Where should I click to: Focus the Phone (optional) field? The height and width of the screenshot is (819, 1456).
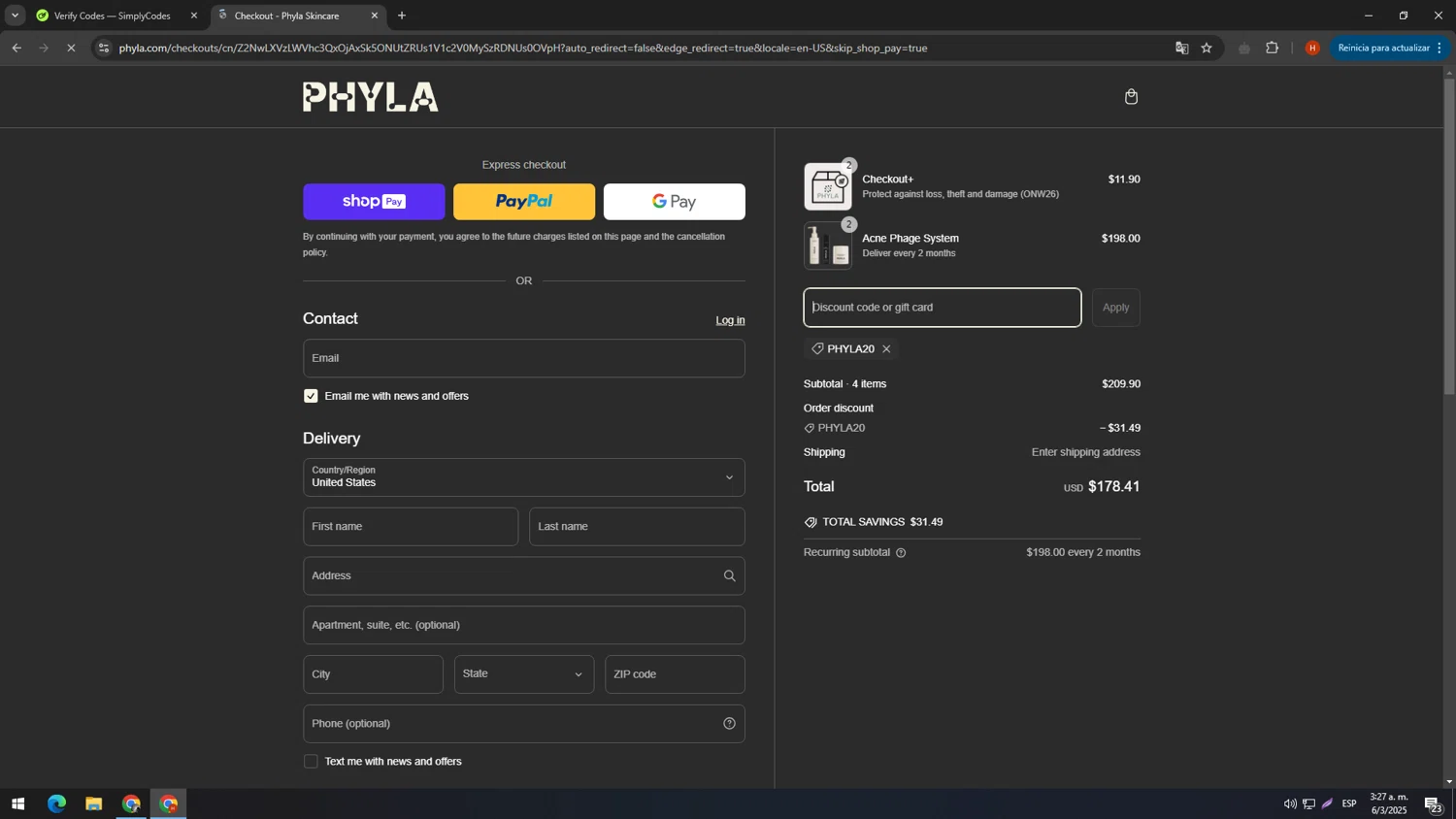(524, 724)
